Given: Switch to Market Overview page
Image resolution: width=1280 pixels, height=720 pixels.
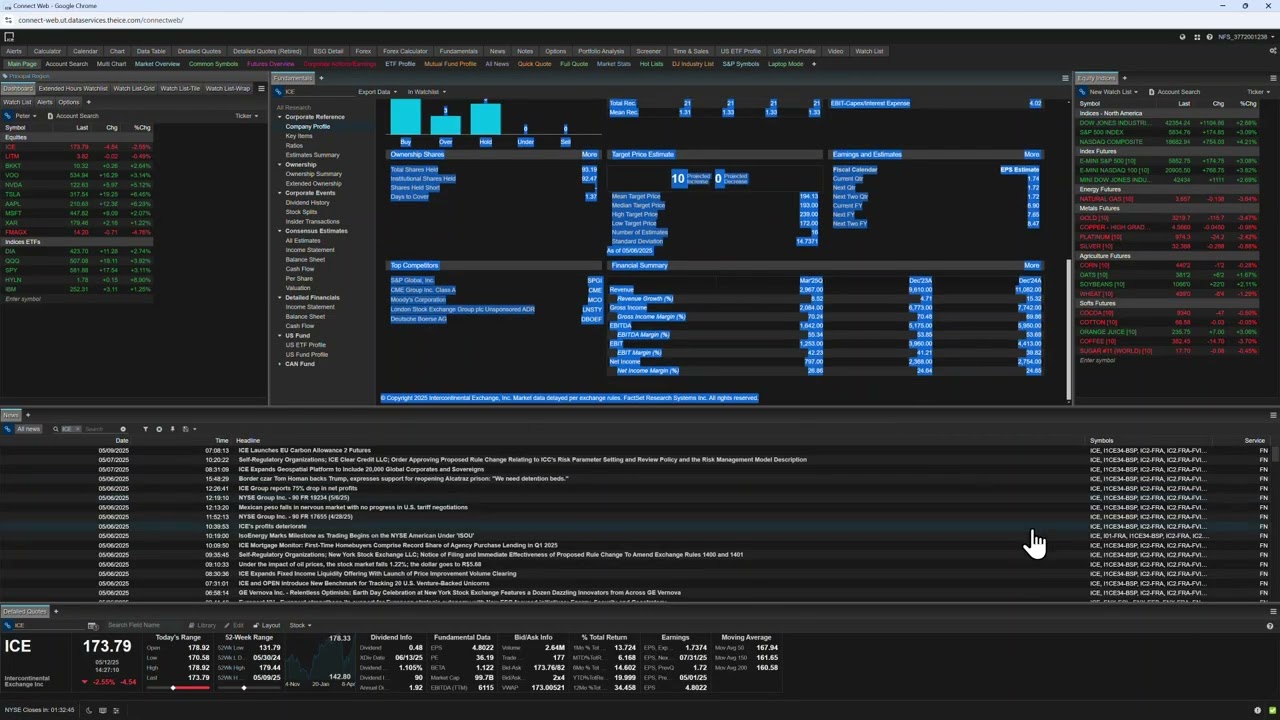Looking at the screenshot, I should coord(157,64).
